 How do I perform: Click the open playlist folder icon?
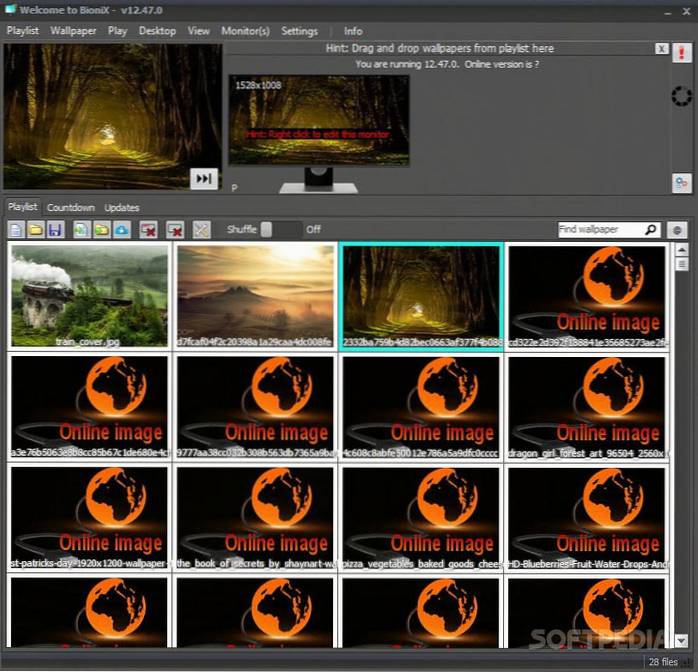(35, 230)
